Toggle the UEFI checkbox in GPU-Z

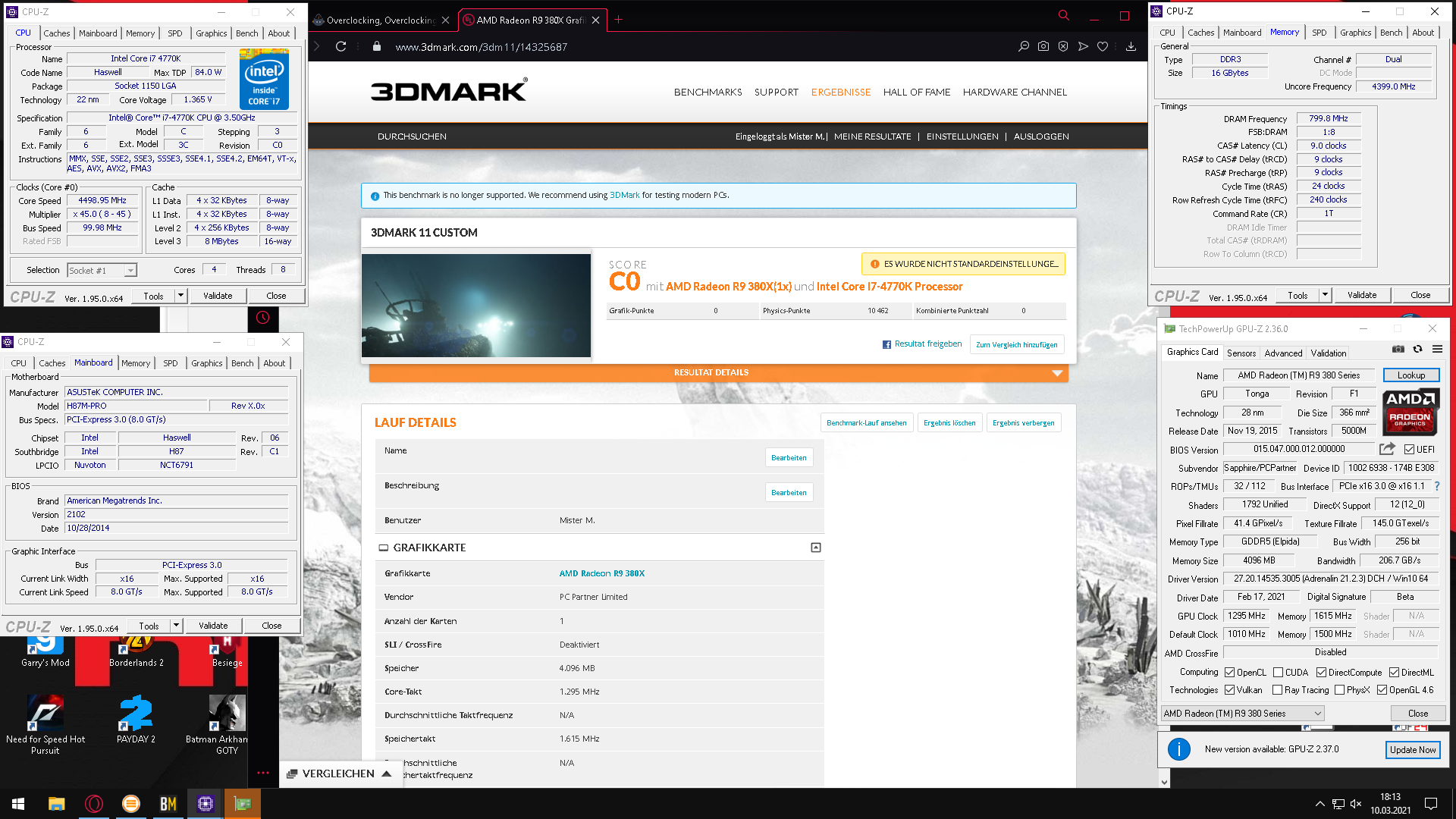(1409, 450)
